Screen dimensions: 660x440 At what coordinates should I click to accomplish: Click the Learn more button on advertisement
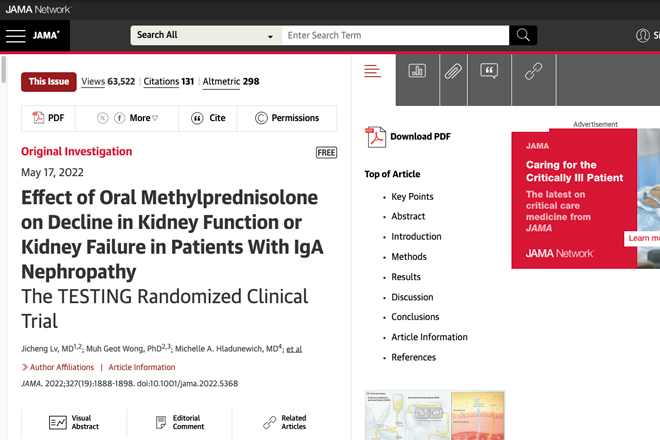643,238
